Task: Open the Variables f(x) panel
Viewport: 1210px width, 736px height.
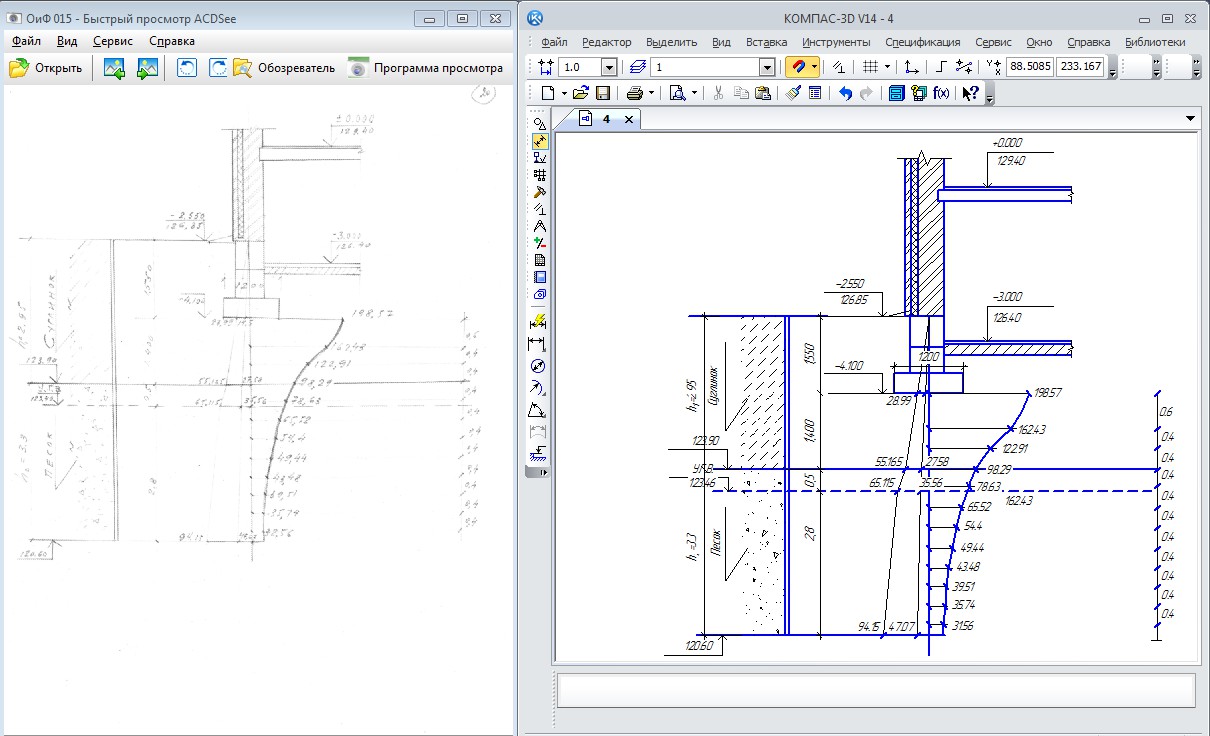Action: (x=941, y=93)
